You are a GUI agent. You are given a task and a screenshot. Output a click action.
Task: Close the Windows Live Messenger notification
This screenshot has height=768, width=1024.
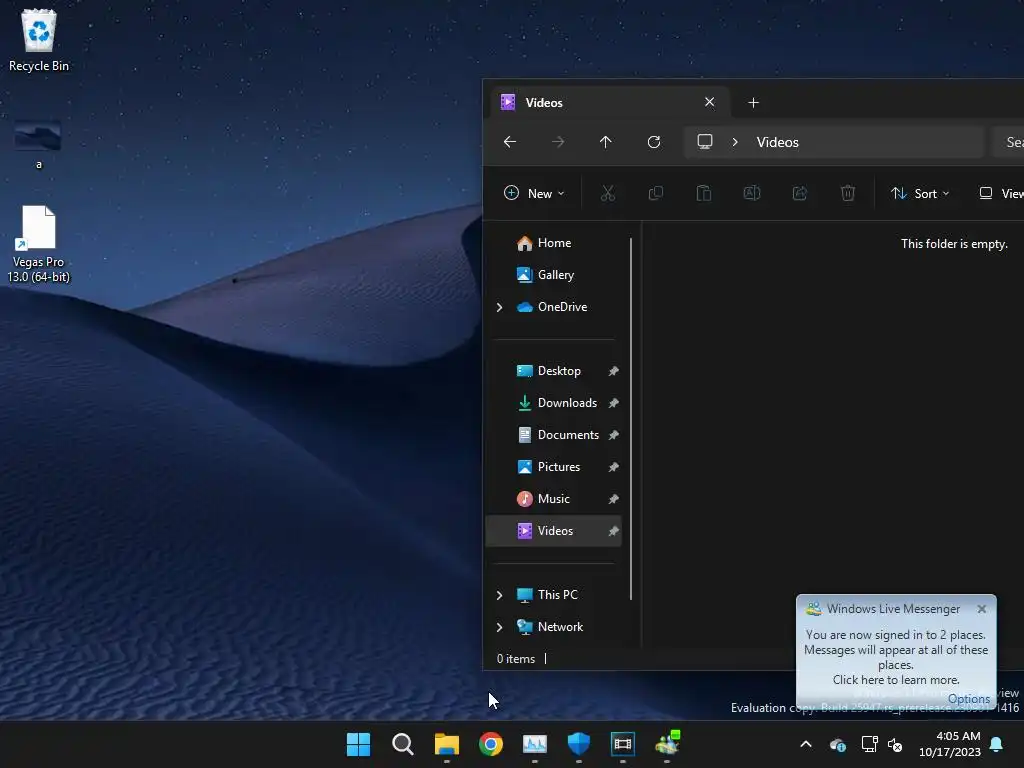point(982,609)
